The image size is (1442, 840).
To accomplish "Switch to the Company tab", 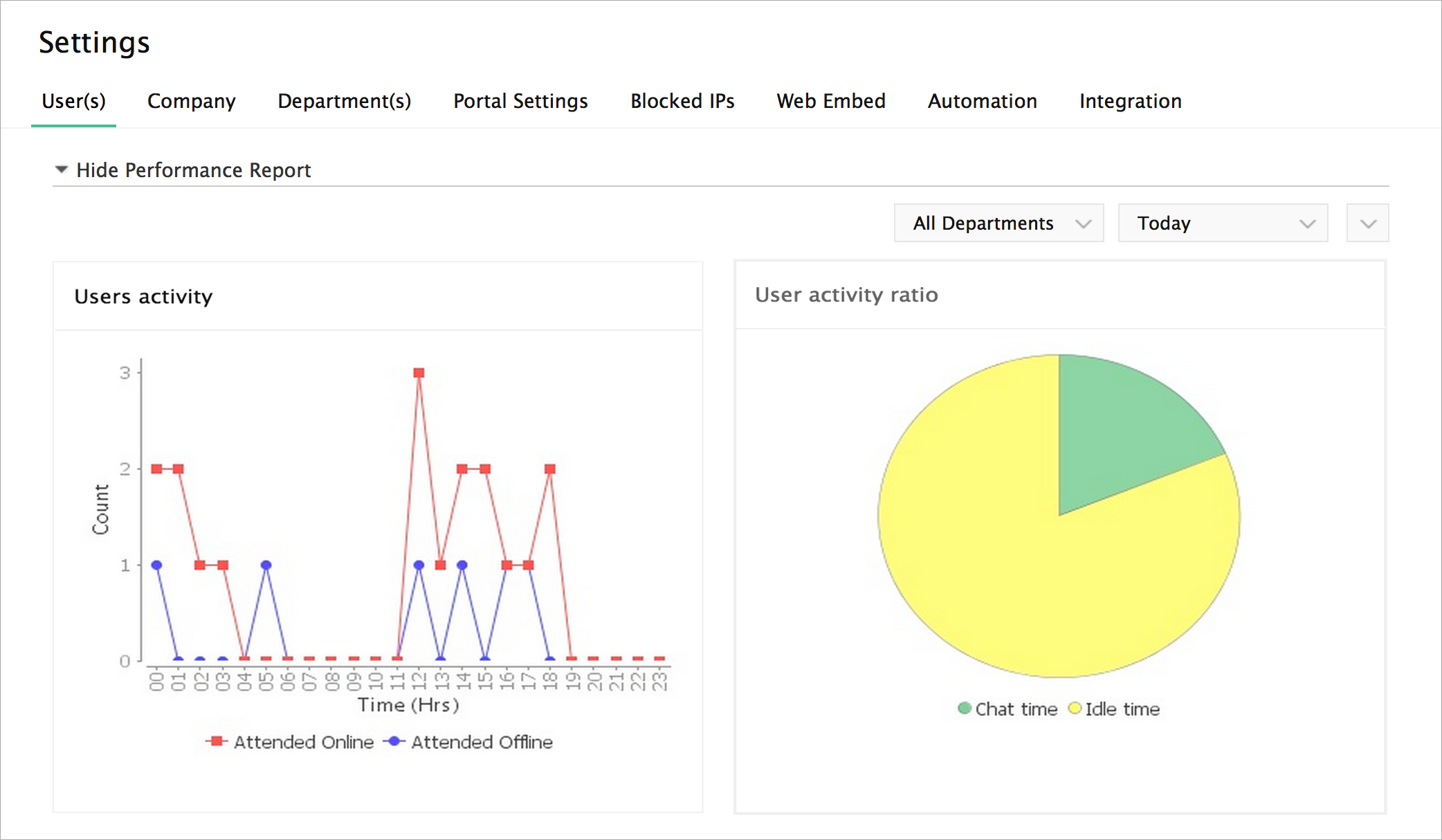I will point(191,101).
